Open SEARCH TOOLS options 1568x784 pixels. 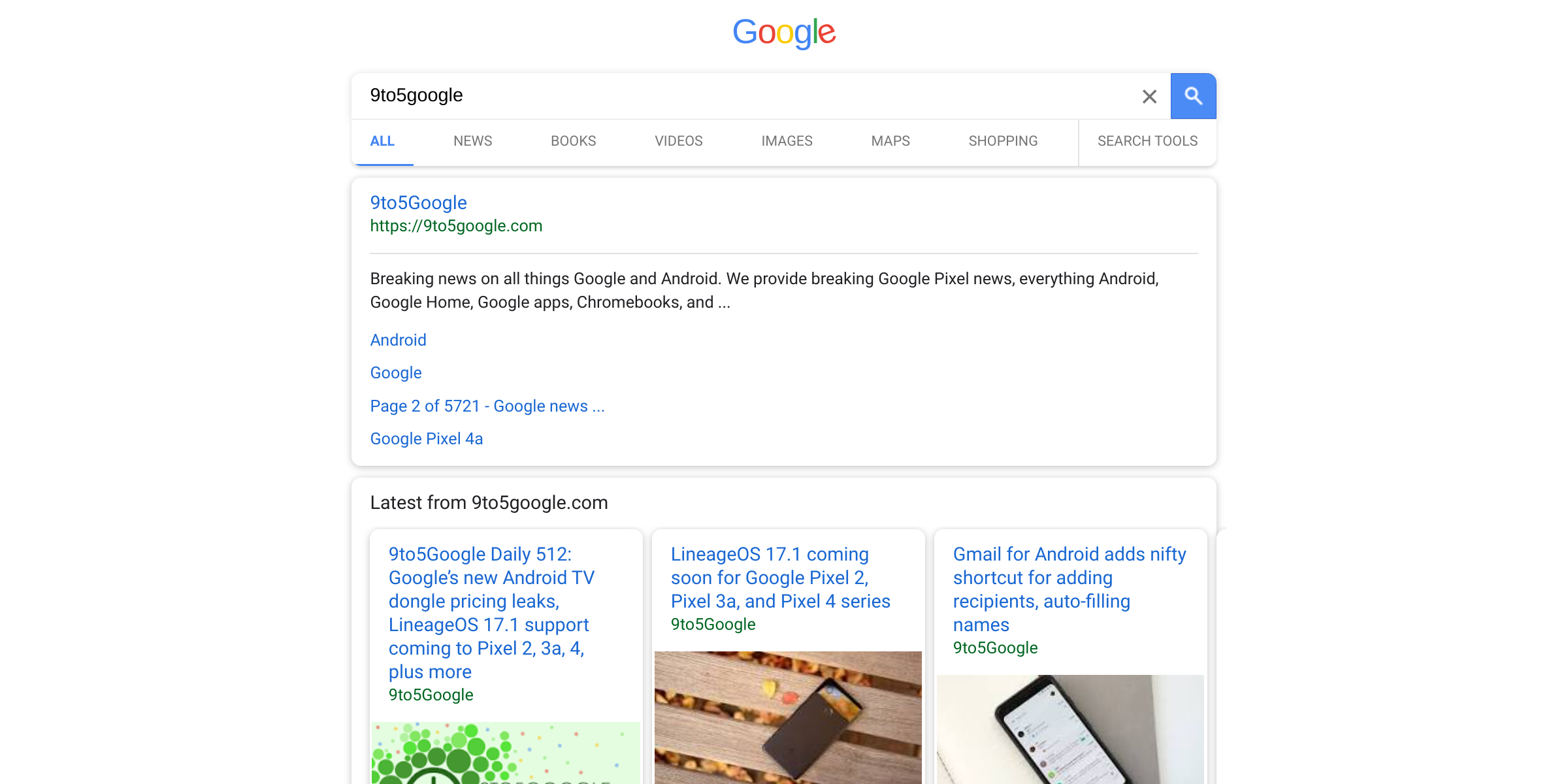[x=1147, y=141]
